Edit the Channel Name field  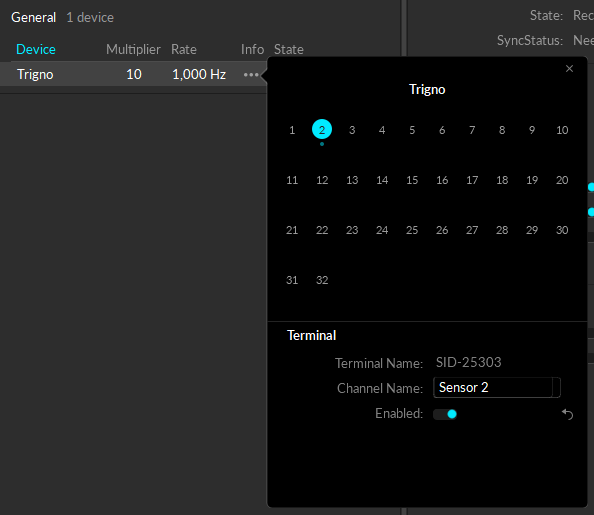(x=497, y=388)
